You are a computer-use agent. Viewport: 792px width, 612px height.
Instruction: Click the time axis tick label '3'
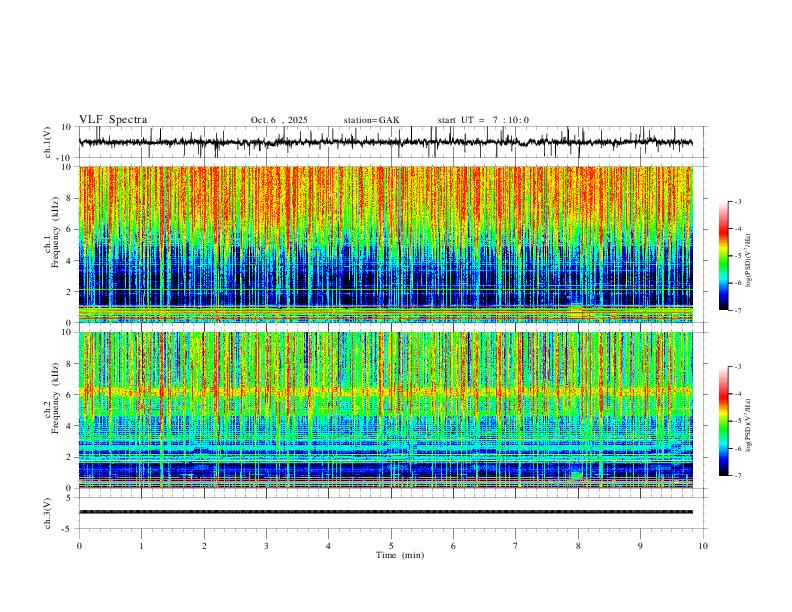coord(266,546)
